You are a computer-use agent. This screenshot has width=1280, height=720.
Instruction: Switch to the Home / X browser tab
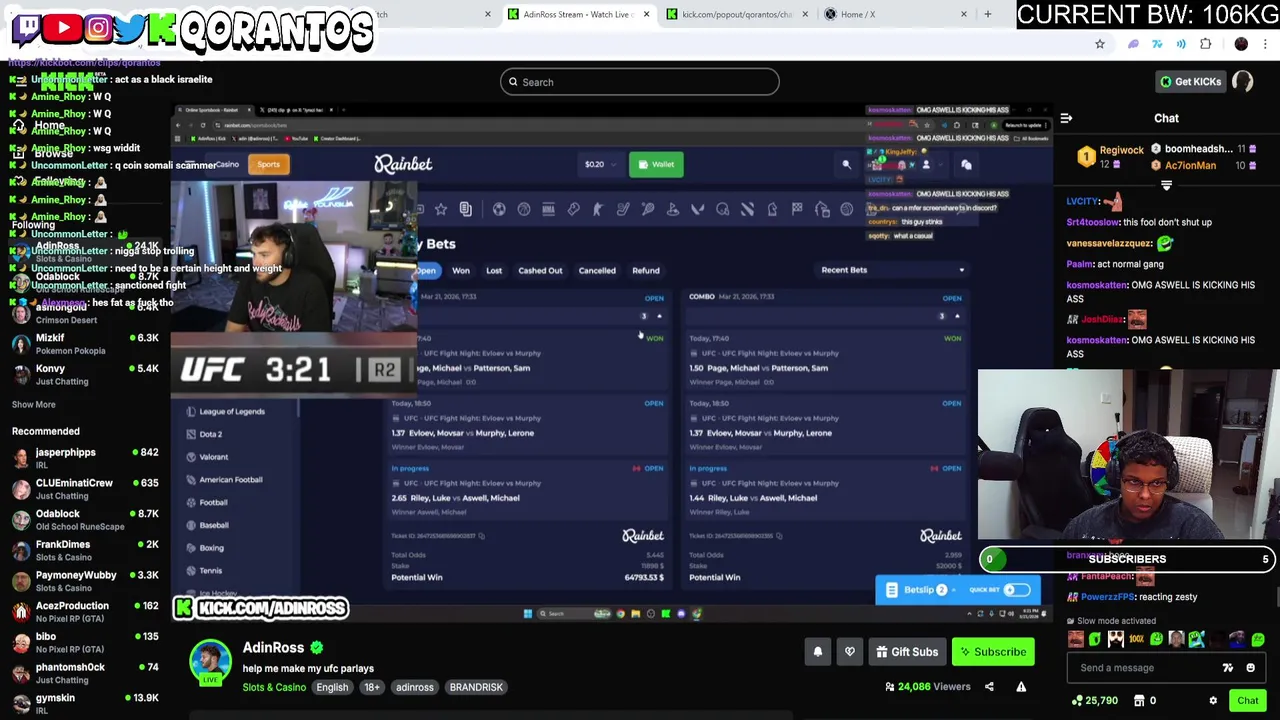pos(896,14)
